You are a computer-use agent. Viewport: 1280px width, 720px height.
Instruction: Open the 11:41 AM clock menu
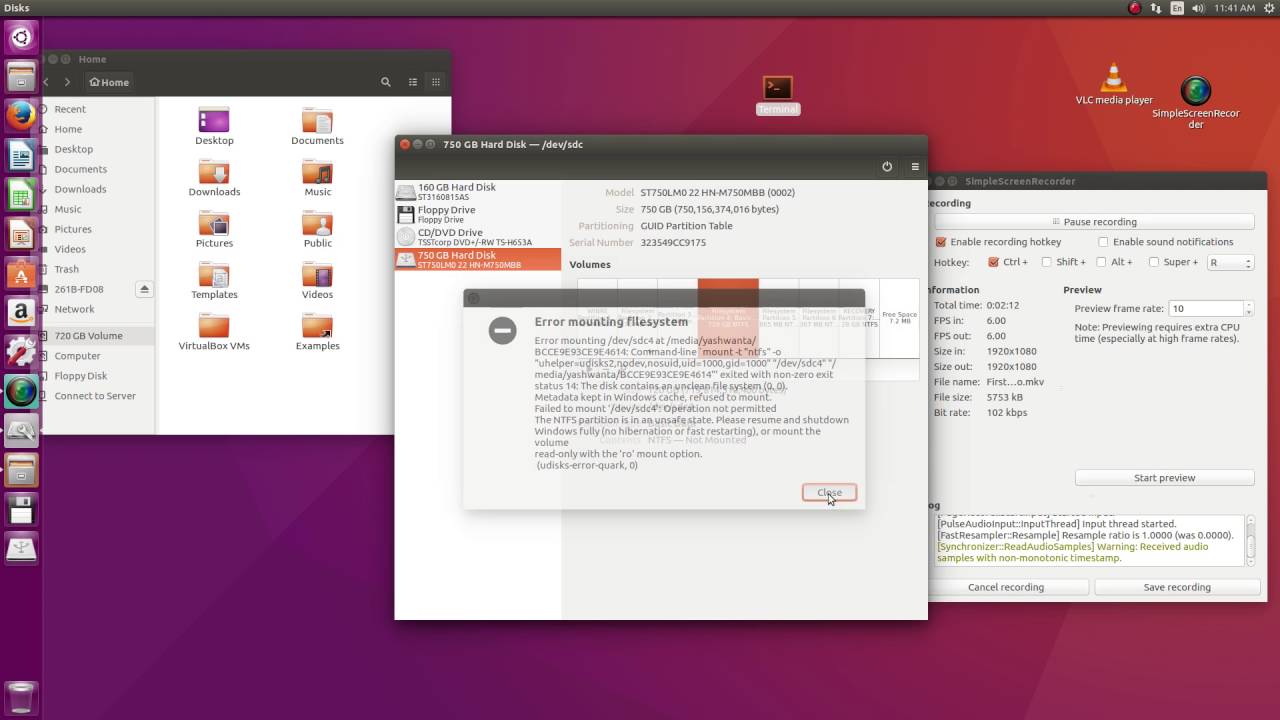(x=1234, y=8)
